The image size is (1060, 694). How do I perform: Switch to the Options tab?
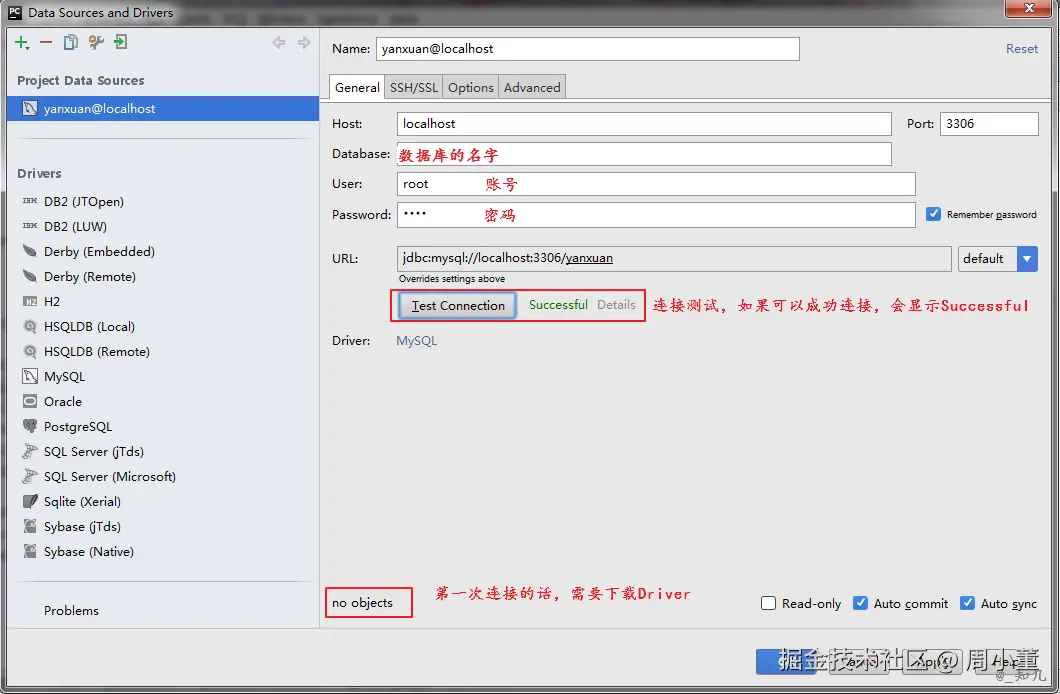click(x=471, y=87)
